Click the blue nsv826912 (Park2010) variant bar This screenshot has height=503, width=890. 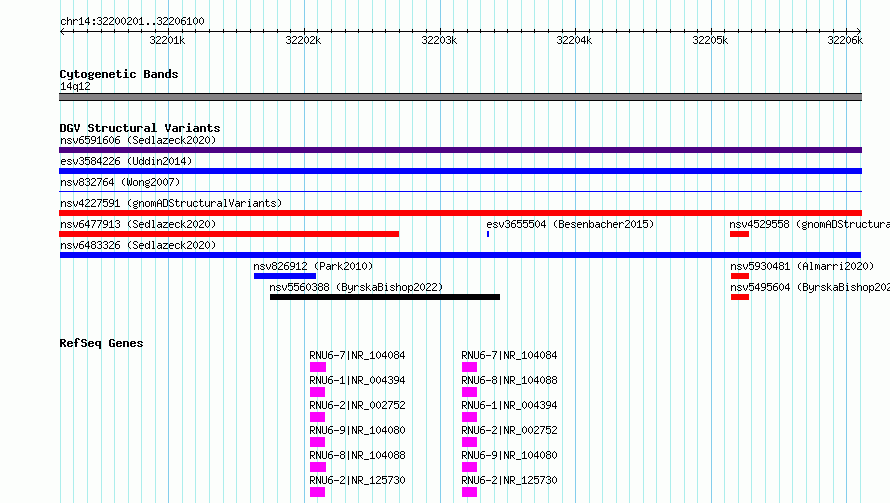[285, 276]
